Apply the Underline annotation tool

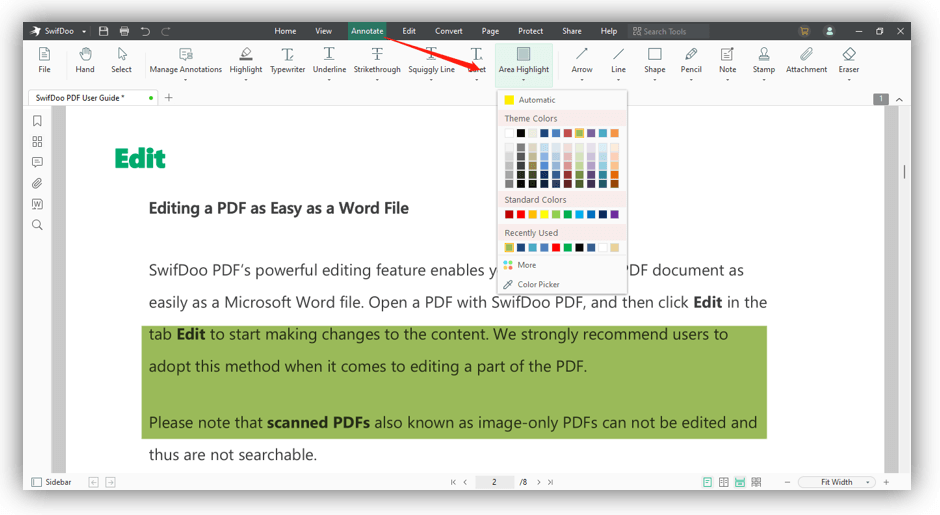[329, 60]
